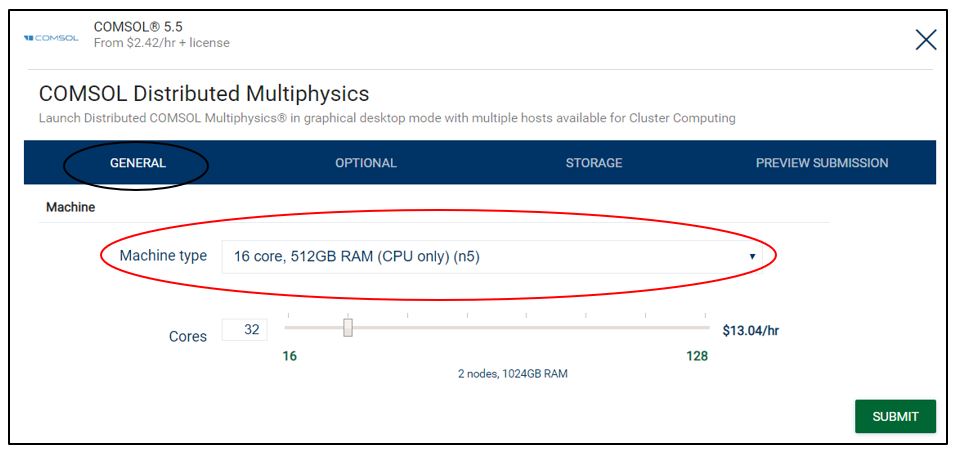Image resolution: width=959 pixels, height=452 pixels.
Task: Click the Cores number input field
Action: pos(245,330)
